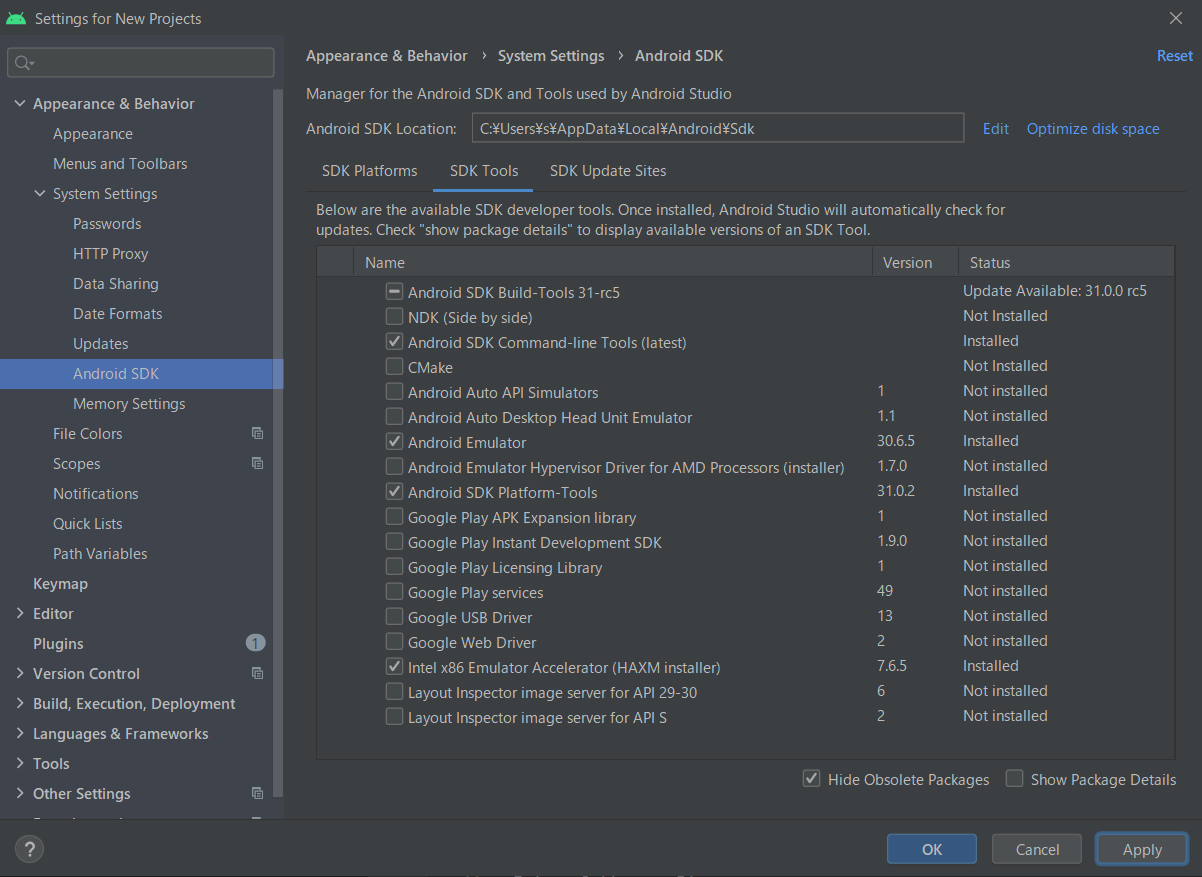Disable Hide Obsolete Packages
This screenshot has height=877, width=1202.
point(812,779)
